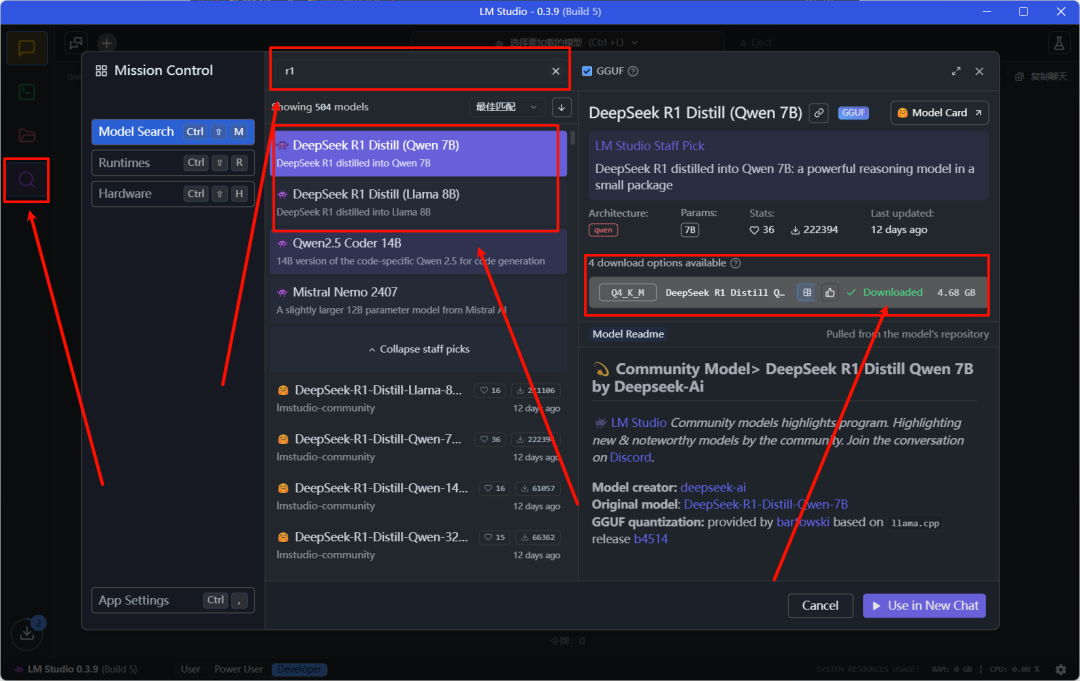Open My Models folder icon in the sidebar

[x=27, y=135]
